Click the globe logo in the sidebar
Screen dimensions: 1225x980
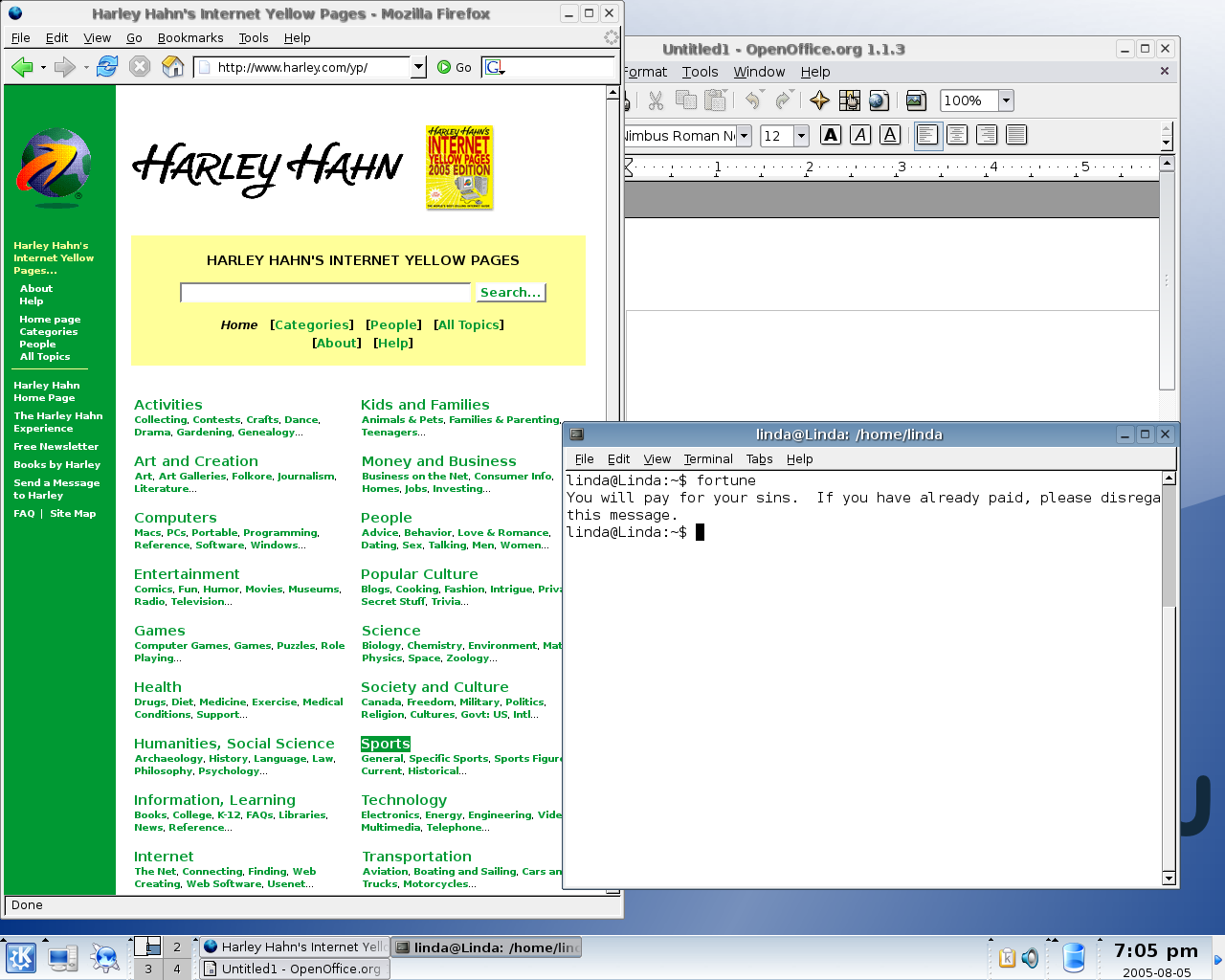55,167
